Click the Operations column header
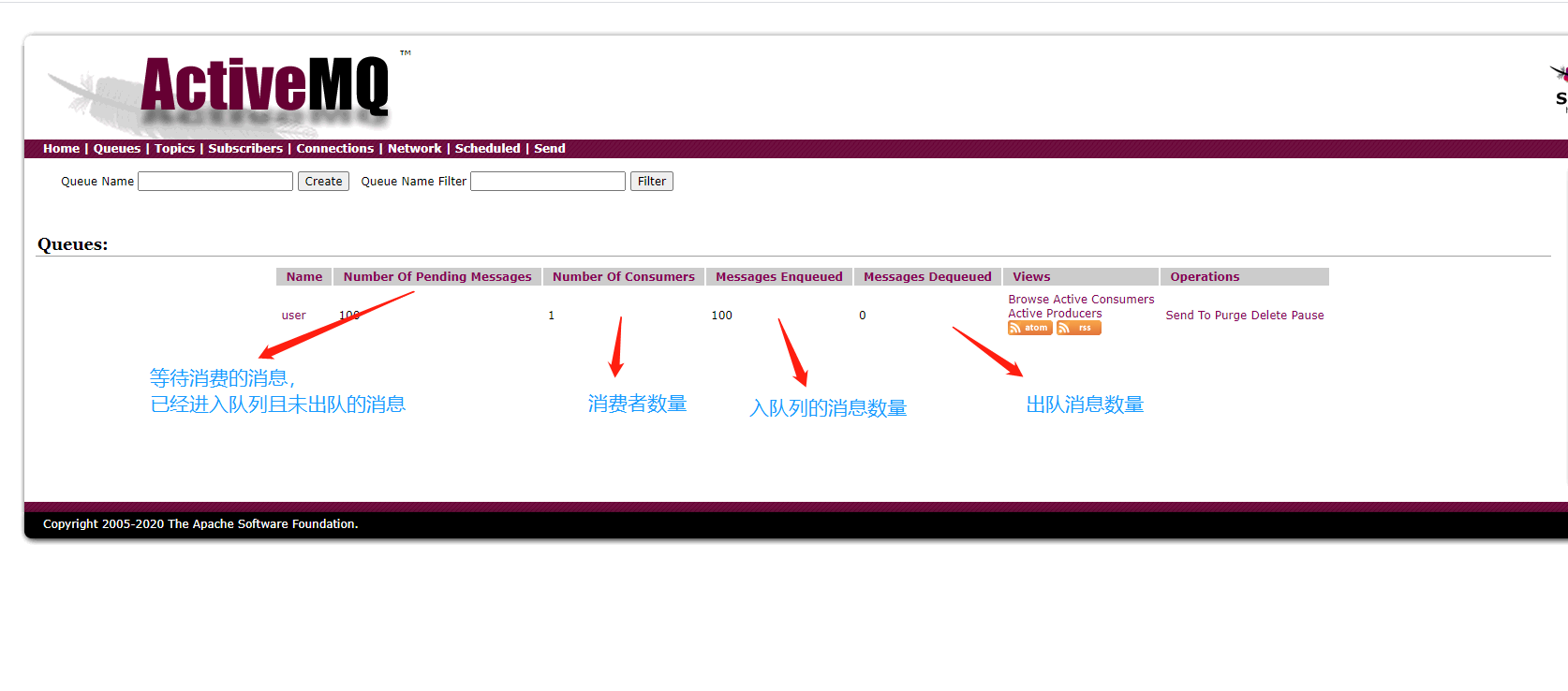The width and height of the screenshot is (1568, 691). (1245, 276)
